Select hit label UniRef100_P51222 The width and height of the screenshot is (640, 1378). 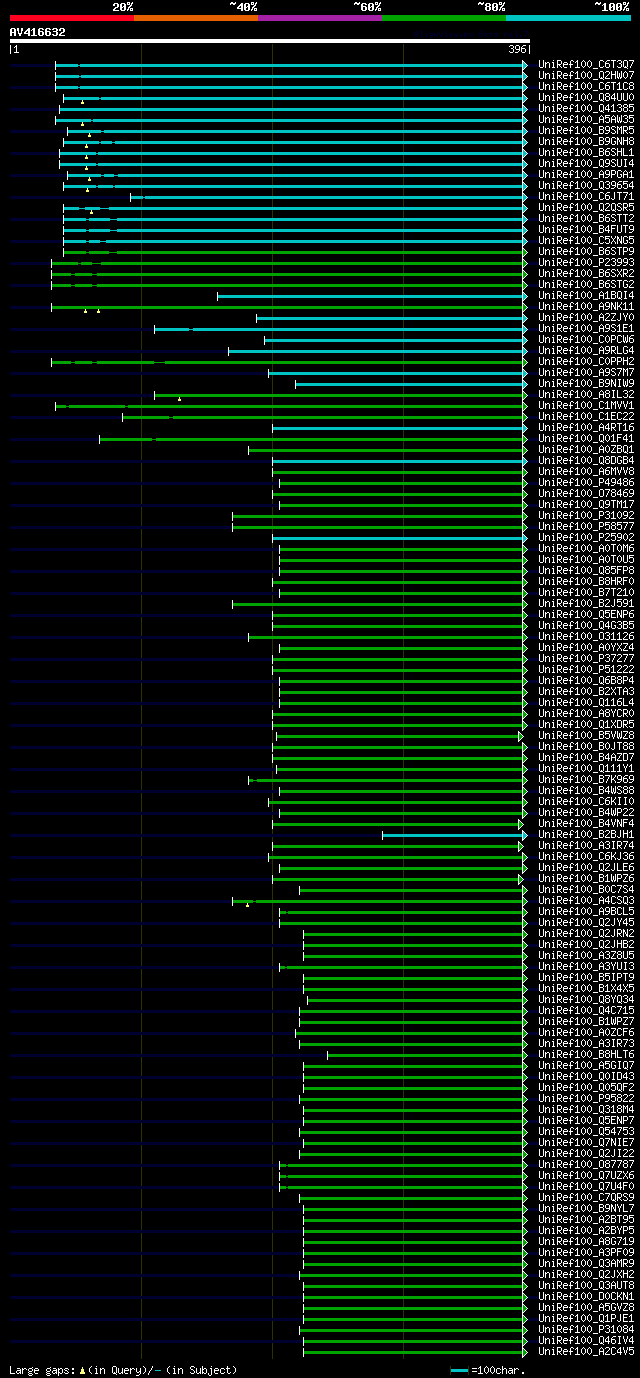[x=586, y=669]
